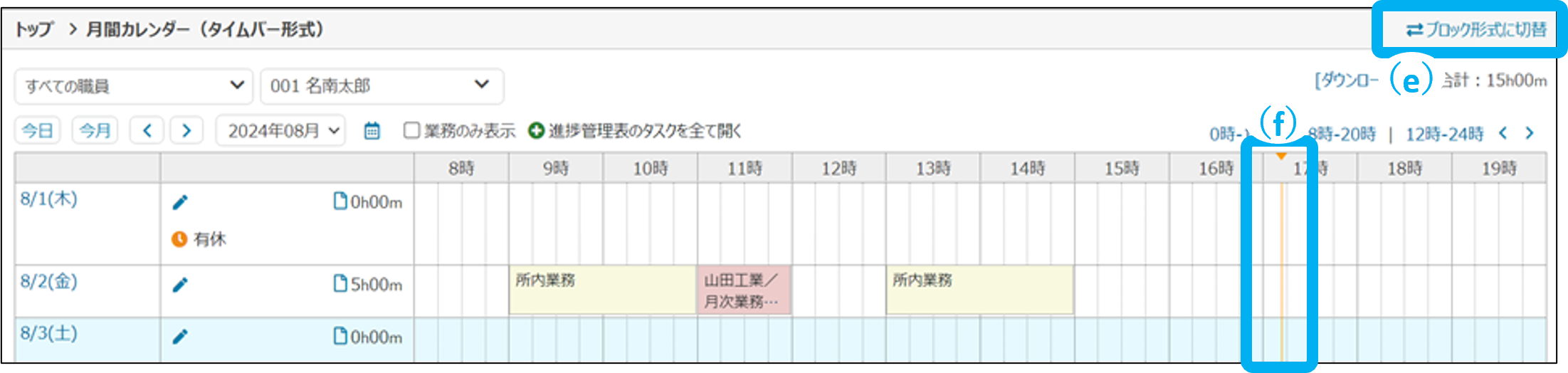Click the pencil edit icon for 8/3(土)
The width and height of the screenshot is (1568, 373).
point(180,337)
